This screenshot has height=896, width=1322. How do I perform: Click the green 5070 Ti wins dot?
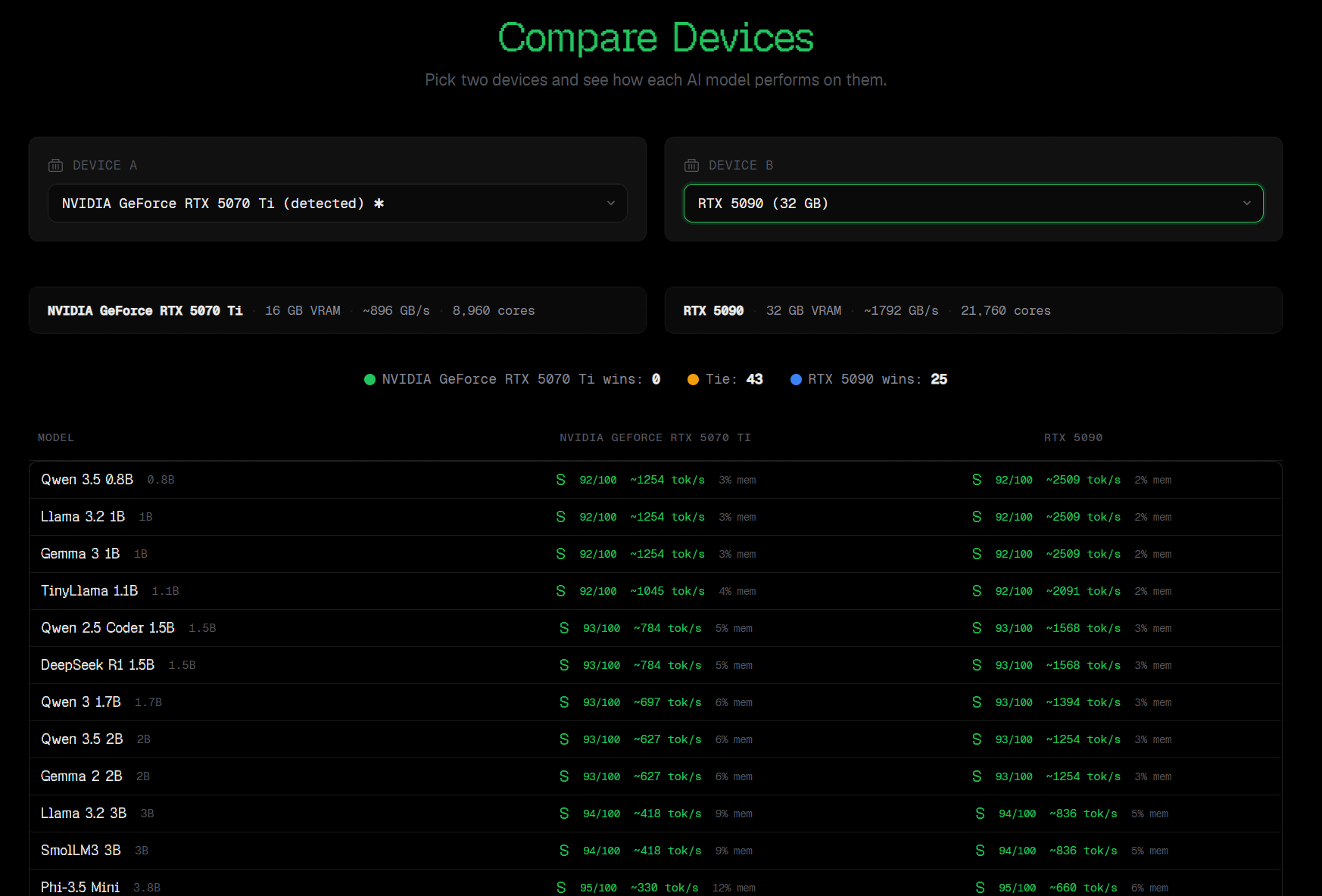pyautogui.click(x=369, y=380)
